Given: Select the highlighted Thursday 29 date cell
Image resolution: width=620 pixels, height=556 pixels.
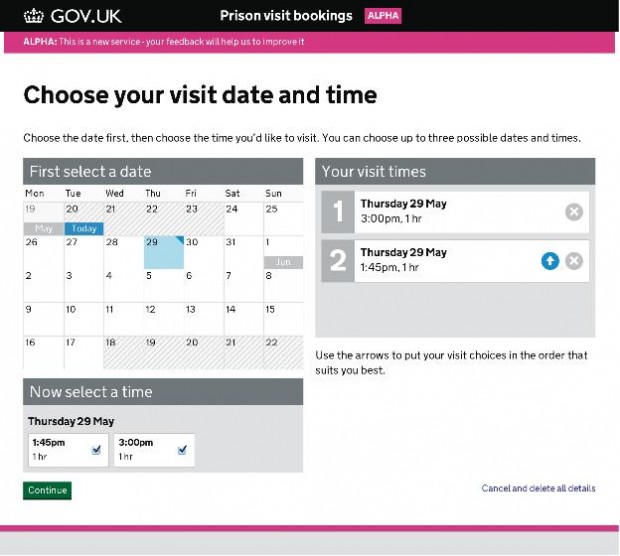Looking at the screenshot, I should 164,252.
